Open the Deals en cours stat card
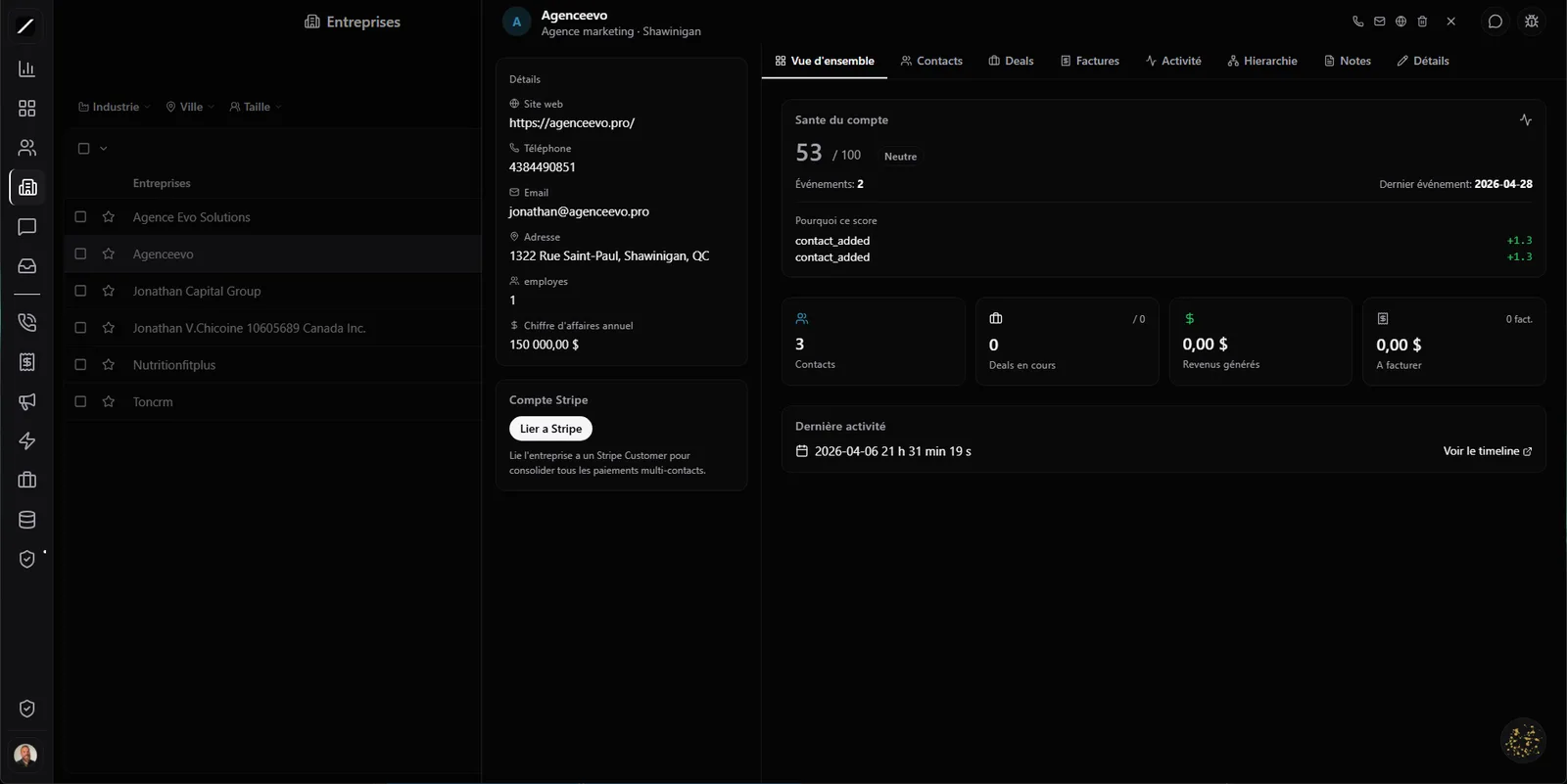Image resolution: width=1567 pixels, height=784 pixels. 1068,342
